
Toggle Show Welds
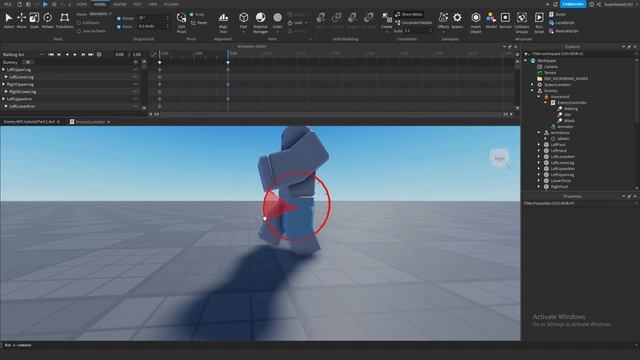[409, 14]
